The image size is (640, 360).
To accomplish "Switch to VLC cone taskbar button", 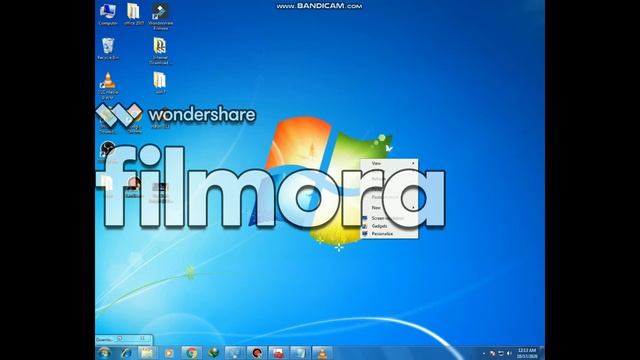I will point(322,353).
